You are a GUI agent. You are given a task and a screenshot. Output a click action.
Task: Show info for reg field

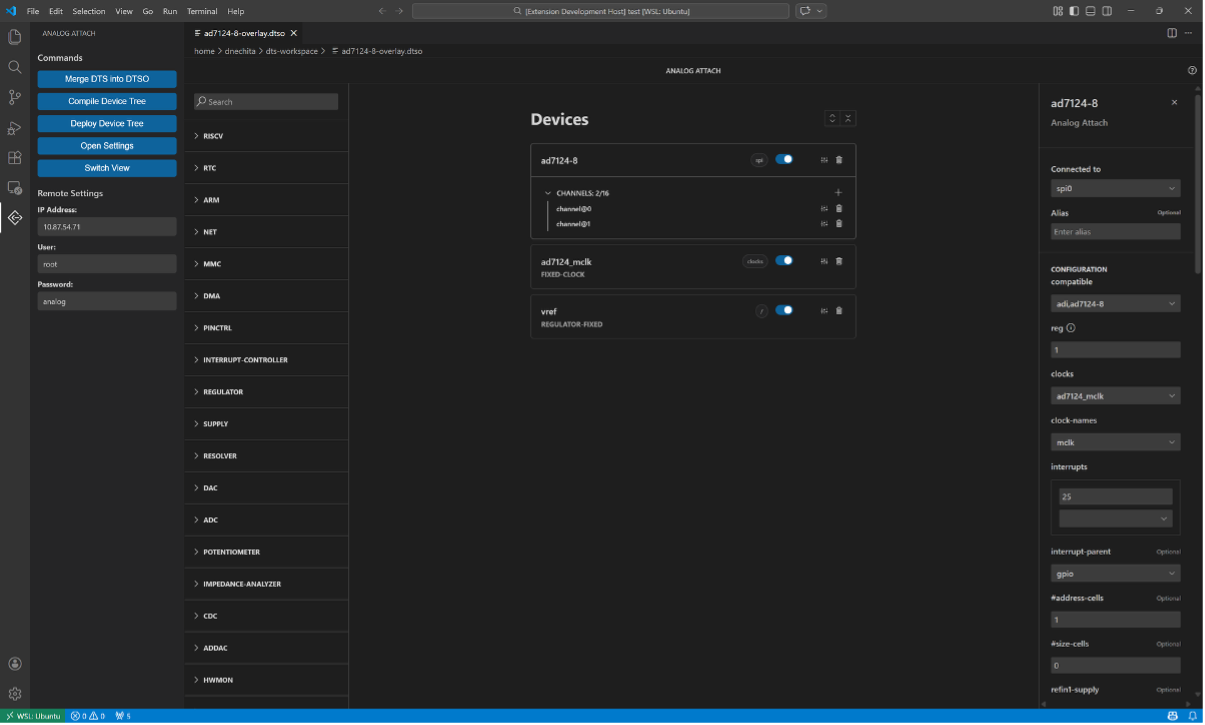1071,328
